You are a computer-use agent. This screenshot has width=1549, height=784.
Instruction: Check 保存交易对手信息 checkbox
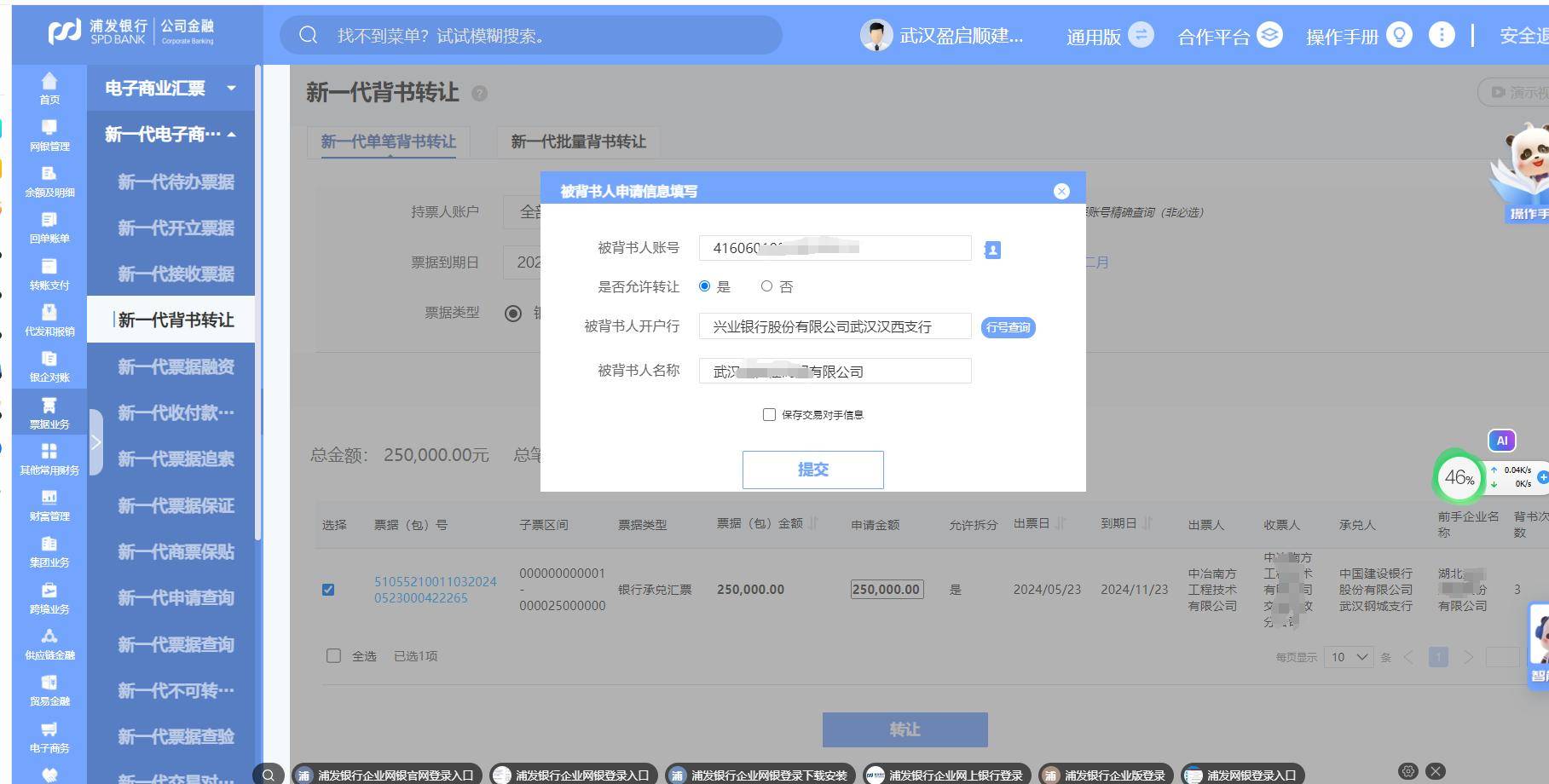pyautogui.click(x=769, y=414)
